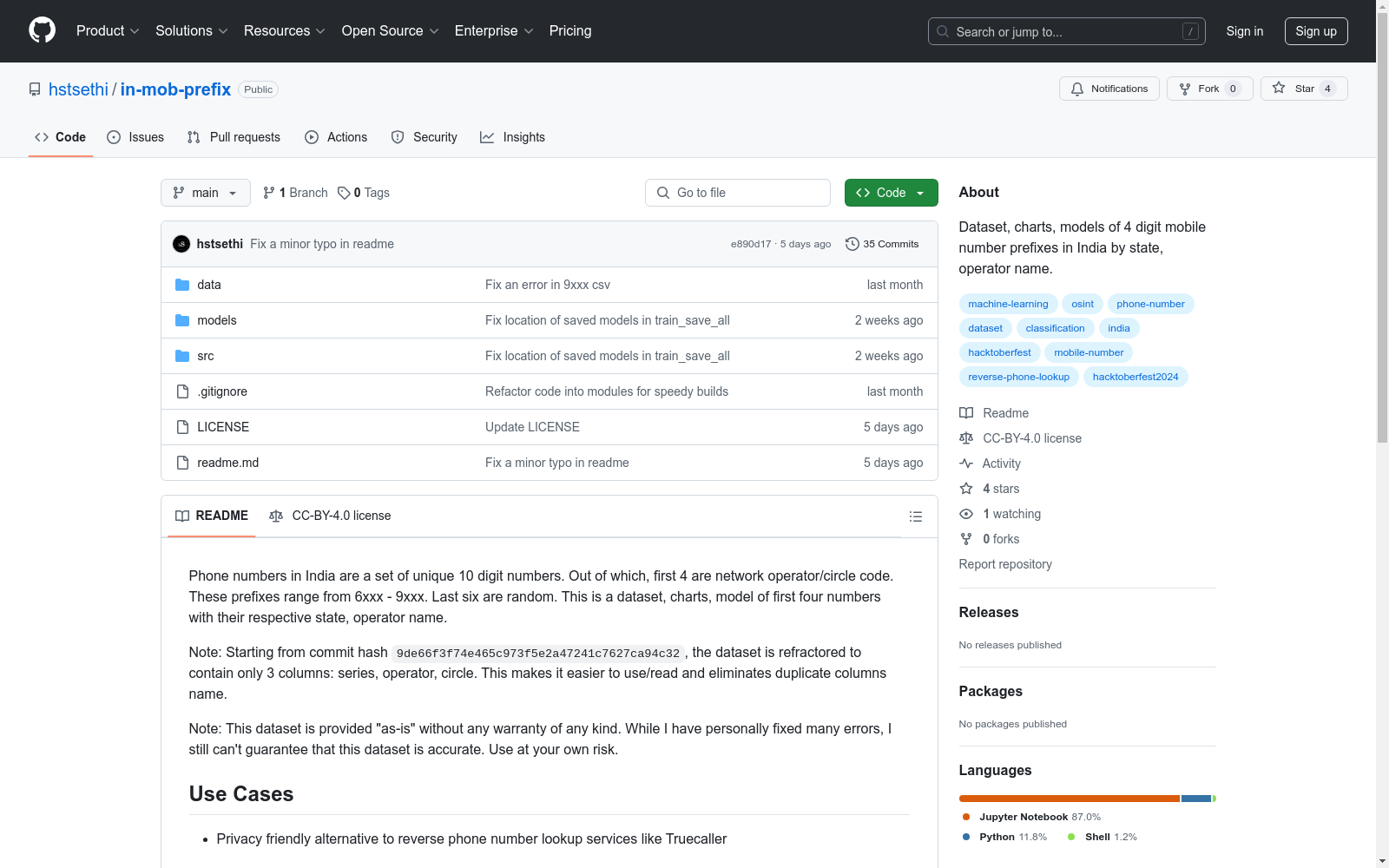This screenshot has height=868, width=1389.
Task: Select the Code repository tab
Action: point(61,137)
